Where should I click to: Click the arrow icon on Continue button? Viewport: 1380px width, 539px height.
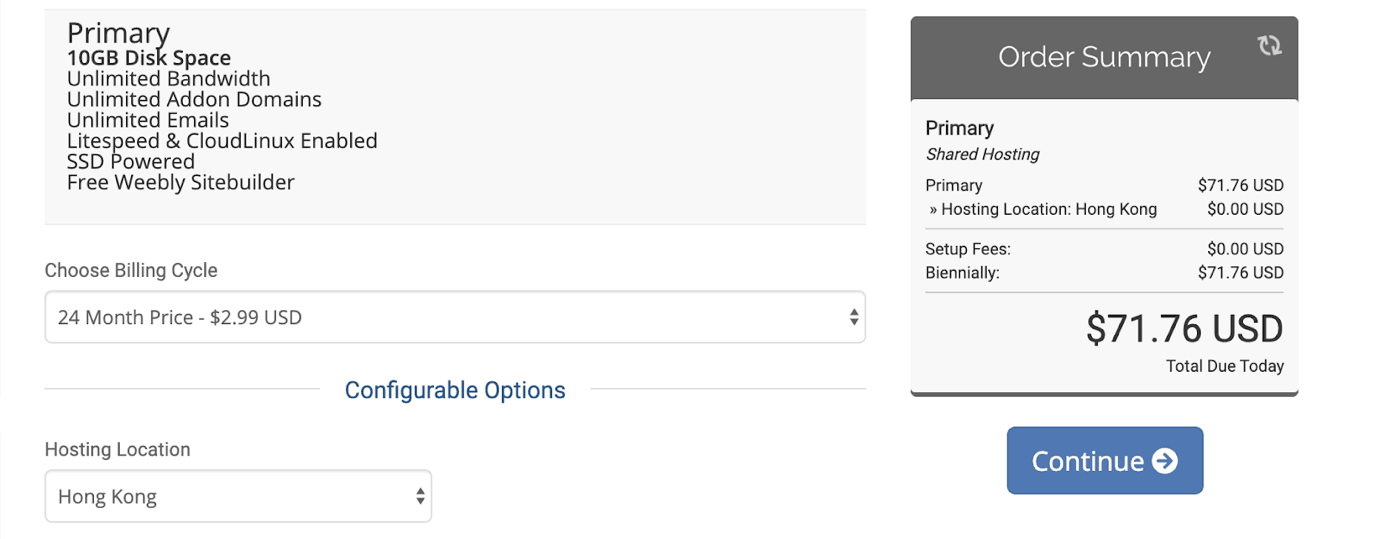click(x=1164, y=461)
